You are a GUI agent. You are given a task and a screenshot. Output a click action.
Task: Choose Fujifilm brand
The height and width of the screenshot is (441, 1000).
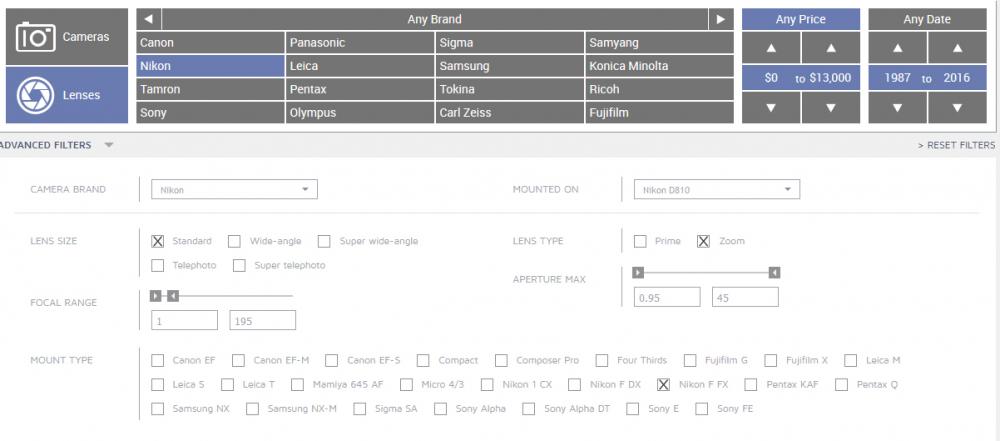tap(659, 112)
